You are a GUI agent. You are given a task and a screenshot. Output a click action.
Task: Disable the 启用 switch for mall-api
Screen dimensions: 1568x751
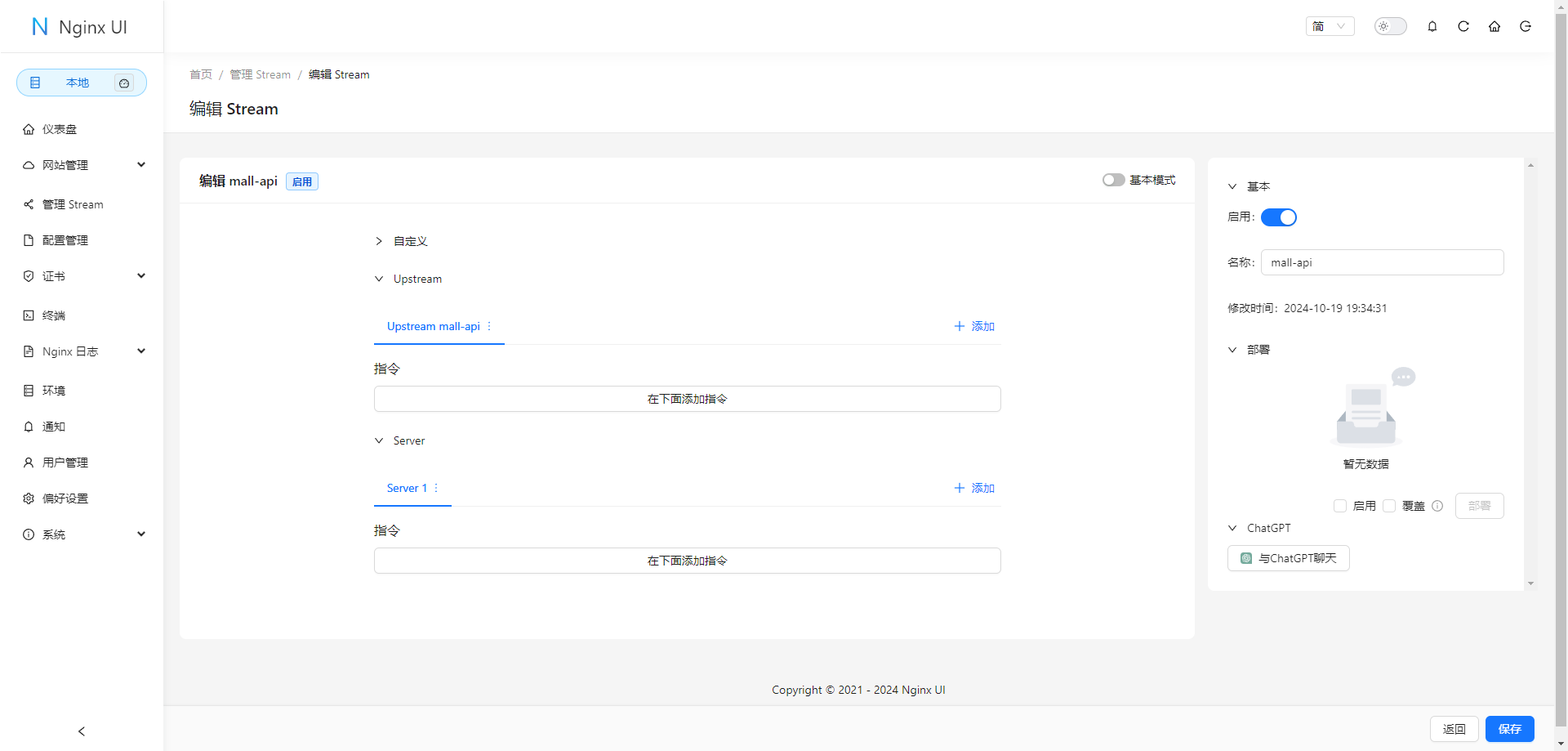[1278, 217]
